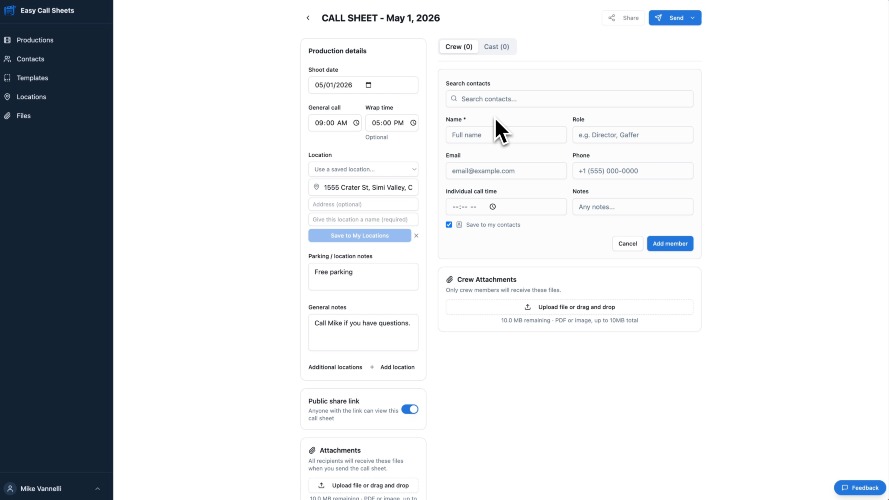Click the Role input field
Image resolution: width=889 pixels, height=500 pixels.
coord(633,135)
